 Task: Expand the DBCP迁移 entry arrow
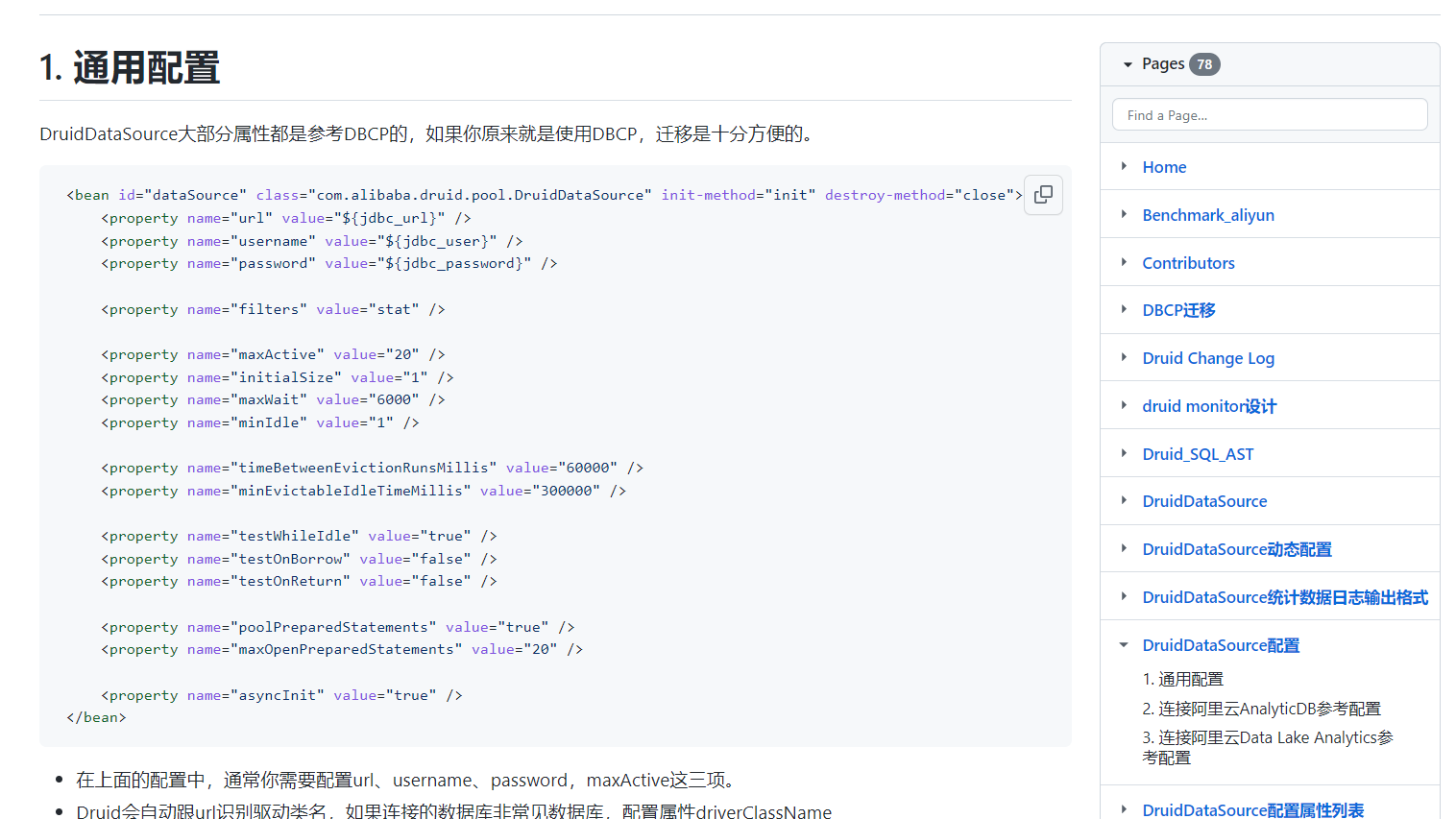1124,309
